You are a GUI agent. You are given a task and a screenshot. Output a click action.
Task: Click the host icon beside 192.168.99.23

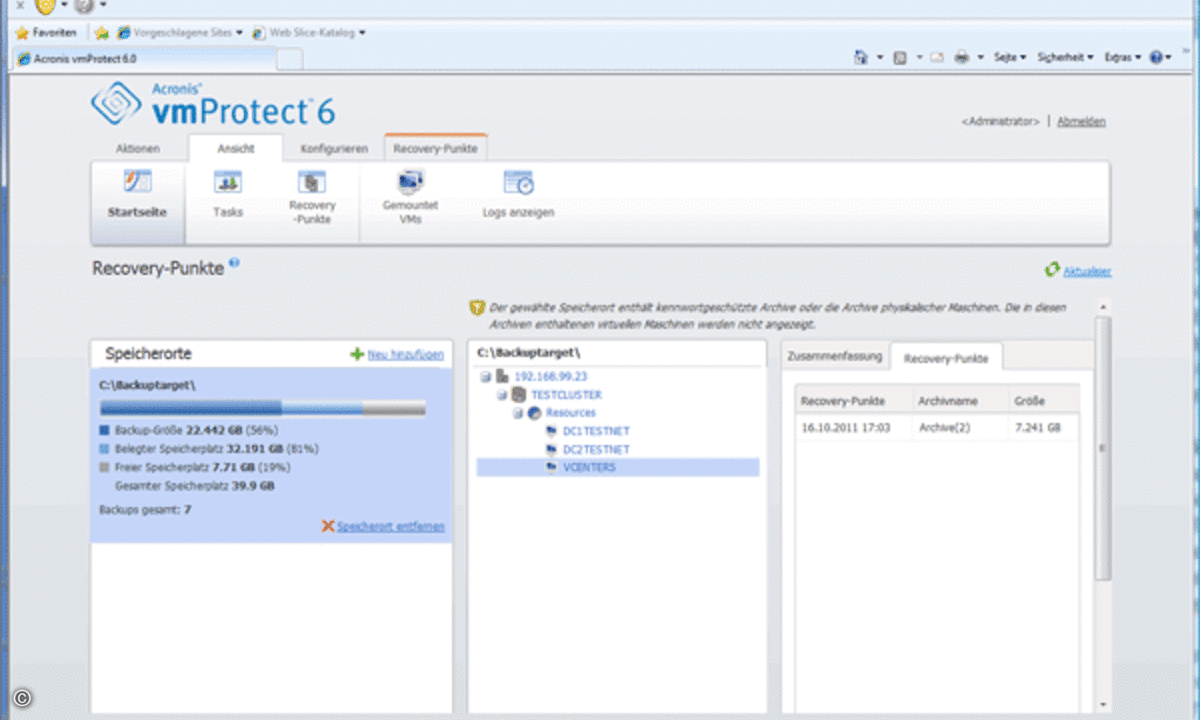click(x=503, y=376)
